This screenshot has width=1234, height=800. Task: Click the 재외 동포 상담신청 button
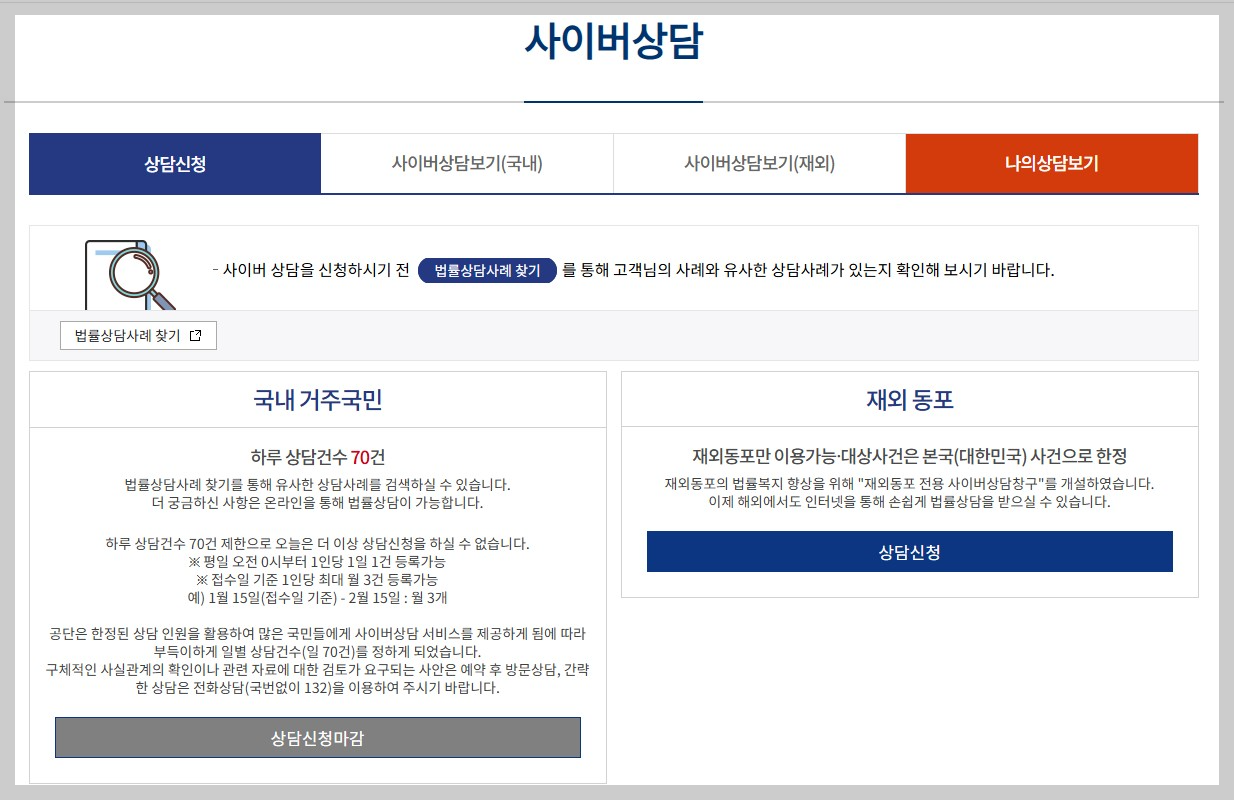[x=910, y=552]
